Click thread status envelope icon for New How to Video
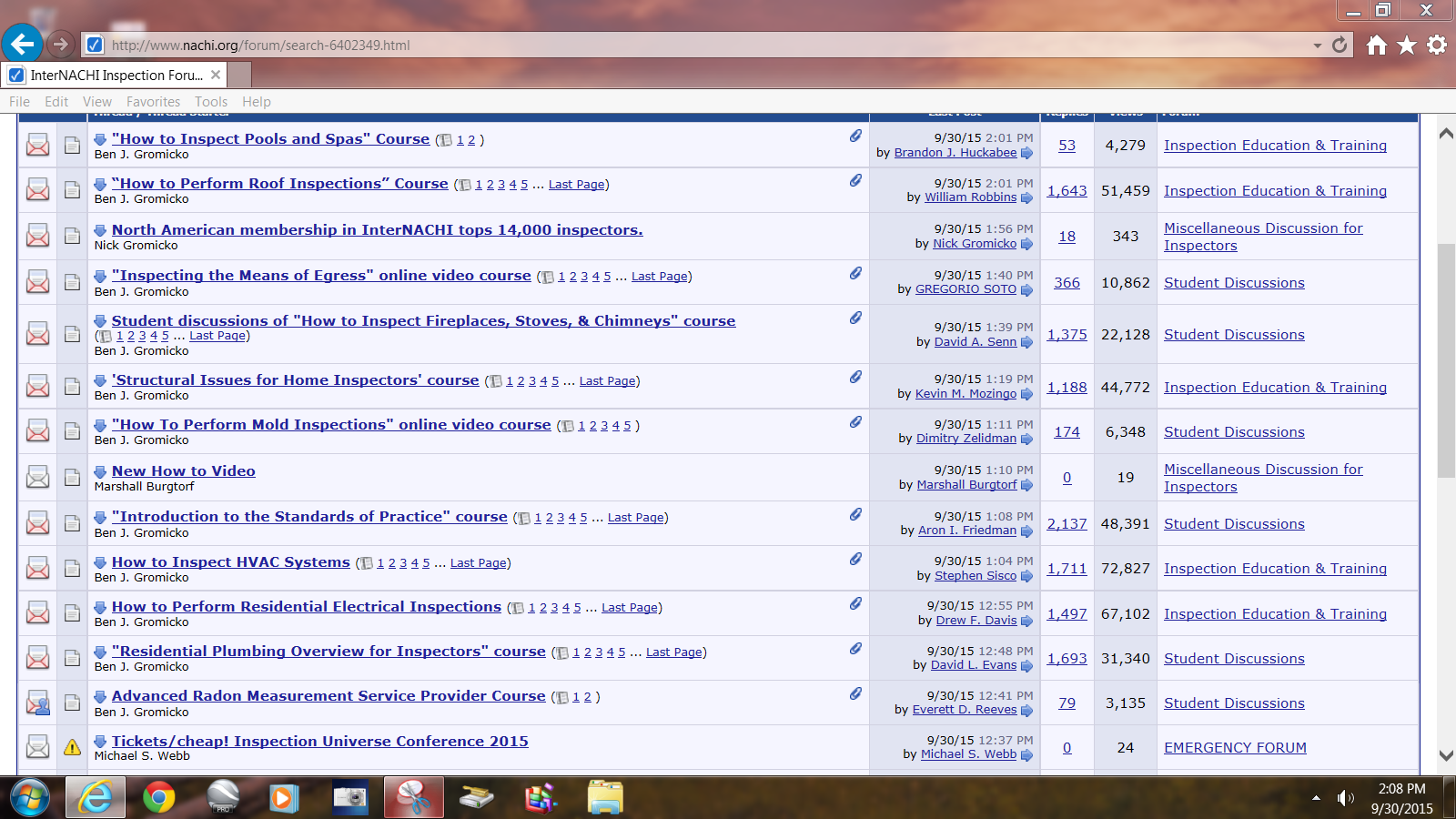 [37, 476]
